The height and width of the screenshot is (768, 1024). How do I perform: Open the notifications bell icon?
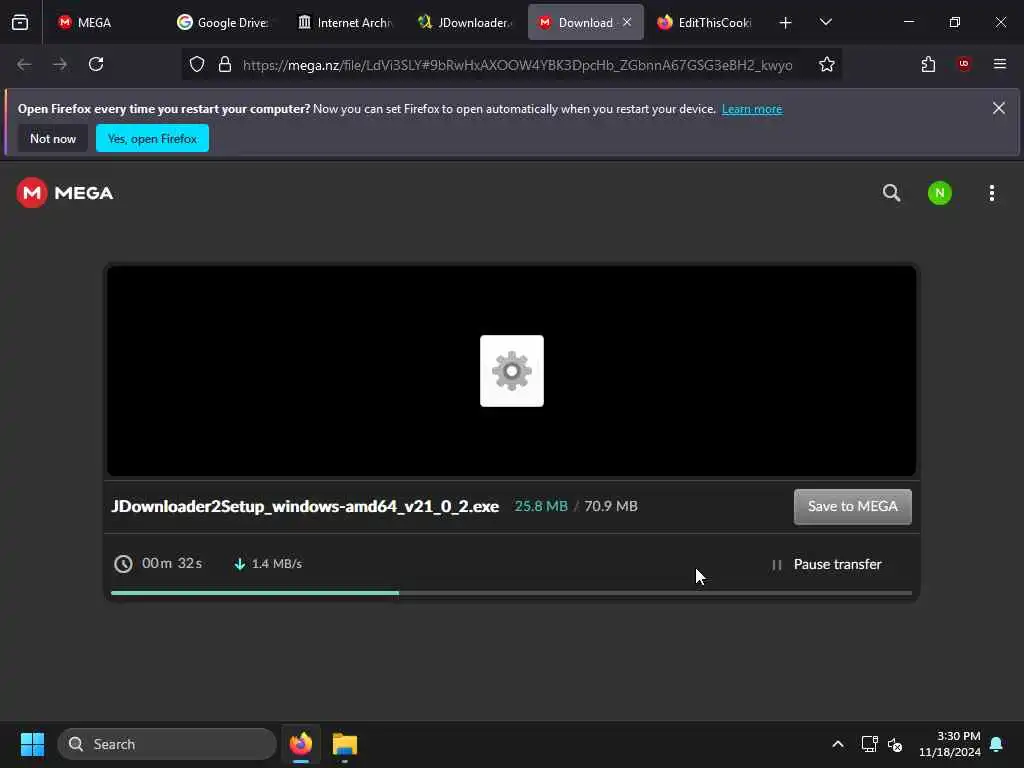[x=997, y=744]
